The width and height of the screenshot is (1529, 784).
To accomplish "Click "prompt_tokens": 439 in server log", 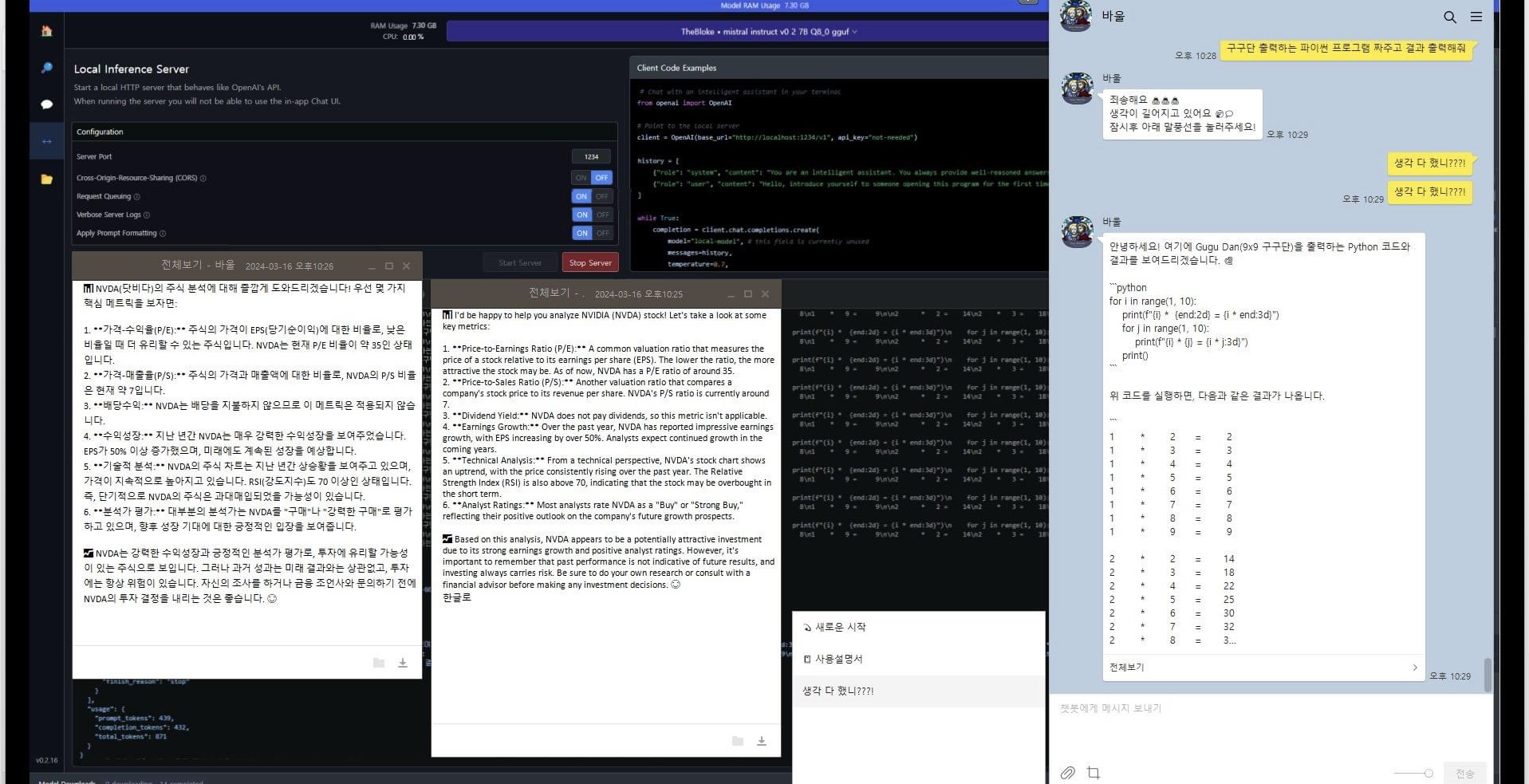I will pos(134,718).
